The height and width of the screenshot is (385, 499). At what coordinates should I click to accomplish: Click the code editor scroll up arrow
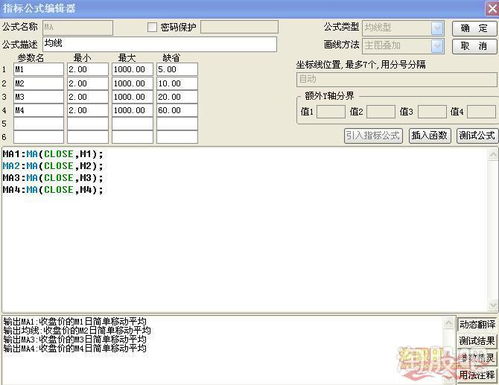(492, 154)
